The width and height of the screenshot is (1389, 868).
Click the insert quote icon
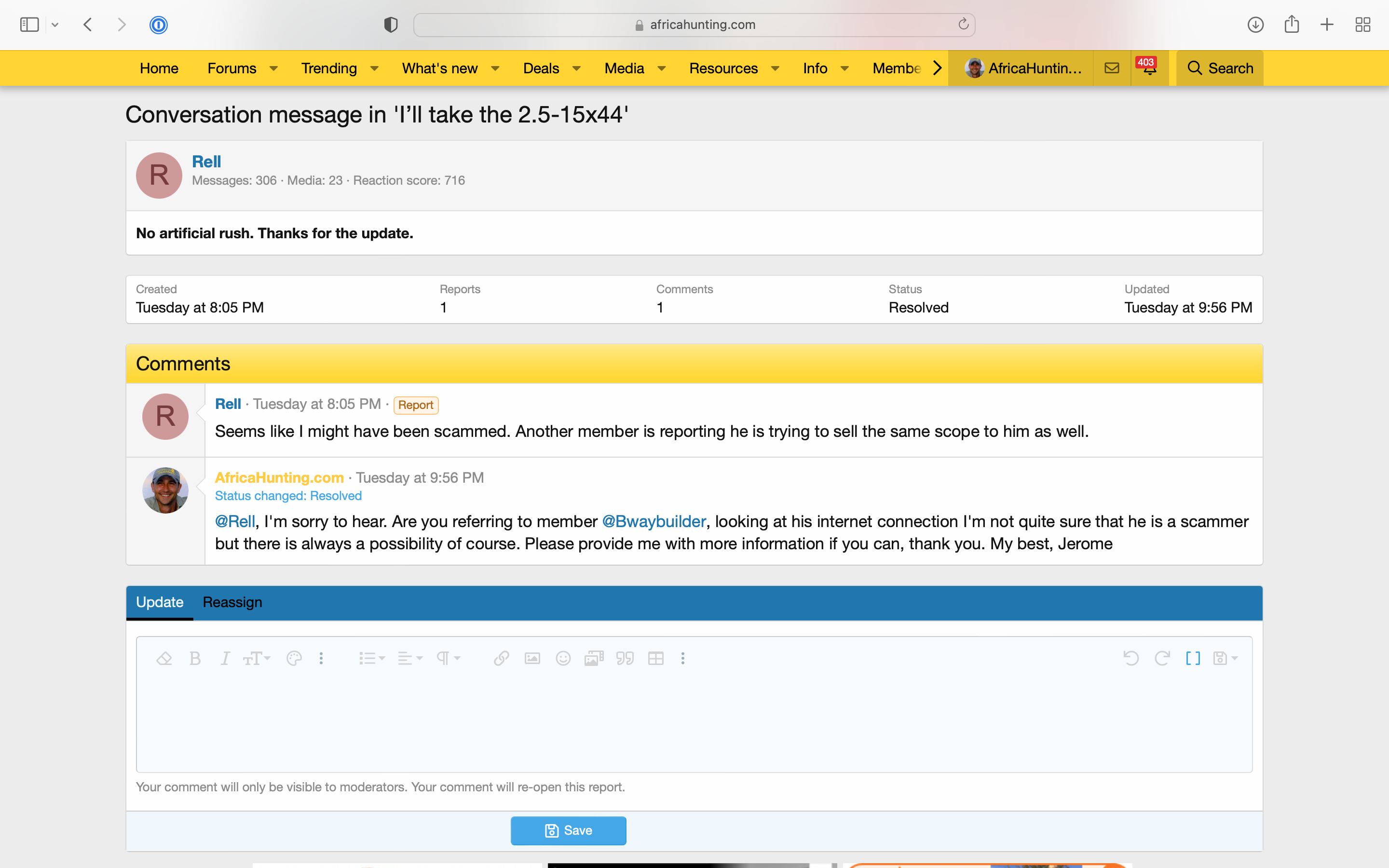(x=625, y=658)
